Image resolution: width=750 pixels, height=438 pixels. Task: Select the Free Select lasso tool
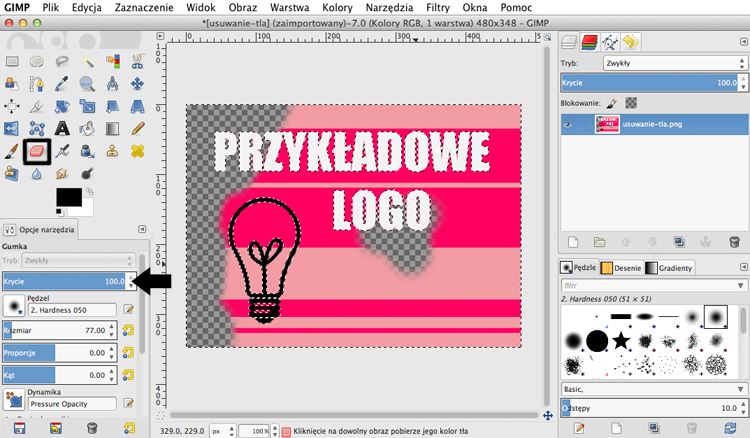[x=62, y=61]
